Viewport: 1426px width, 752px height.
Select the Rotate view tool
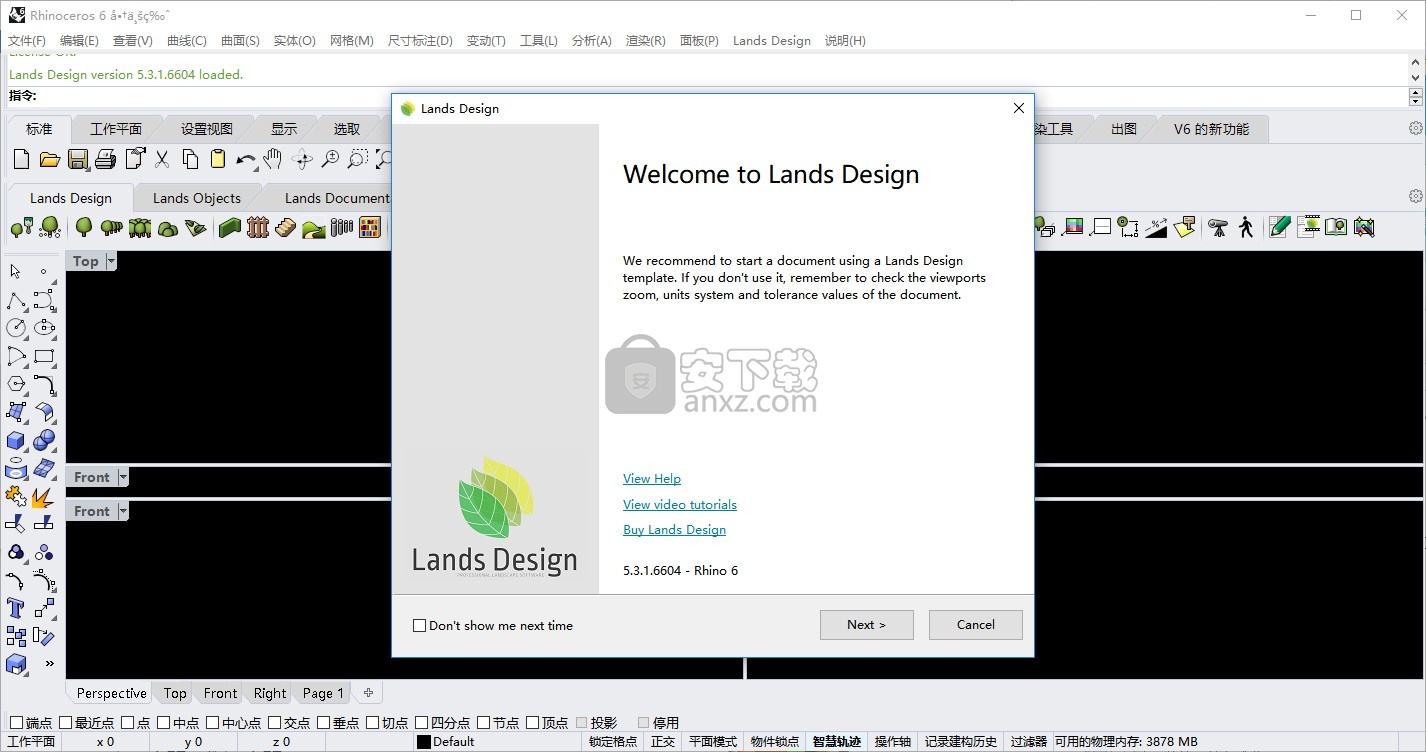click(x=302, y=159)
